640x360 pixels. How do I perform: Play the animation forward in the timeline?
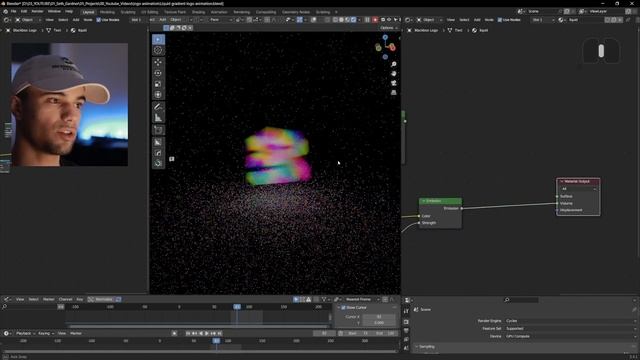click(207, 333)
